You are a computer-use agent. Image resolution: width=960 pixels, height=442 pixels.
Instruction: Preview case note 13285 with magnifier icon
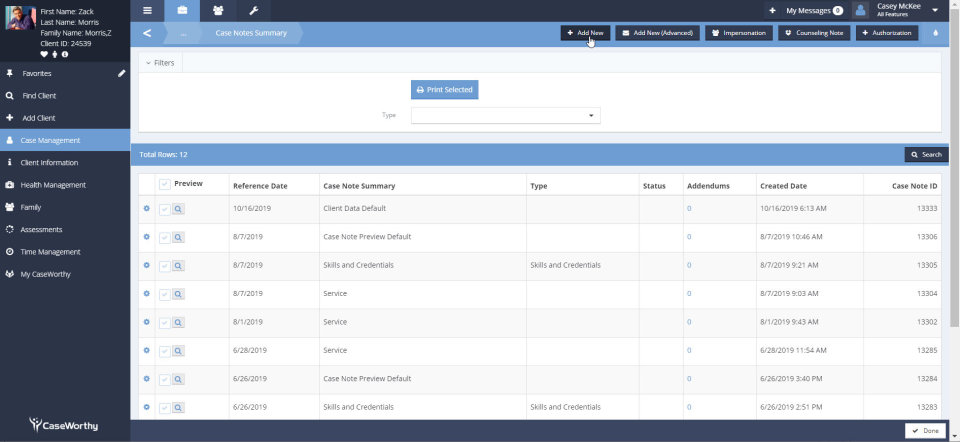[178, 351]
